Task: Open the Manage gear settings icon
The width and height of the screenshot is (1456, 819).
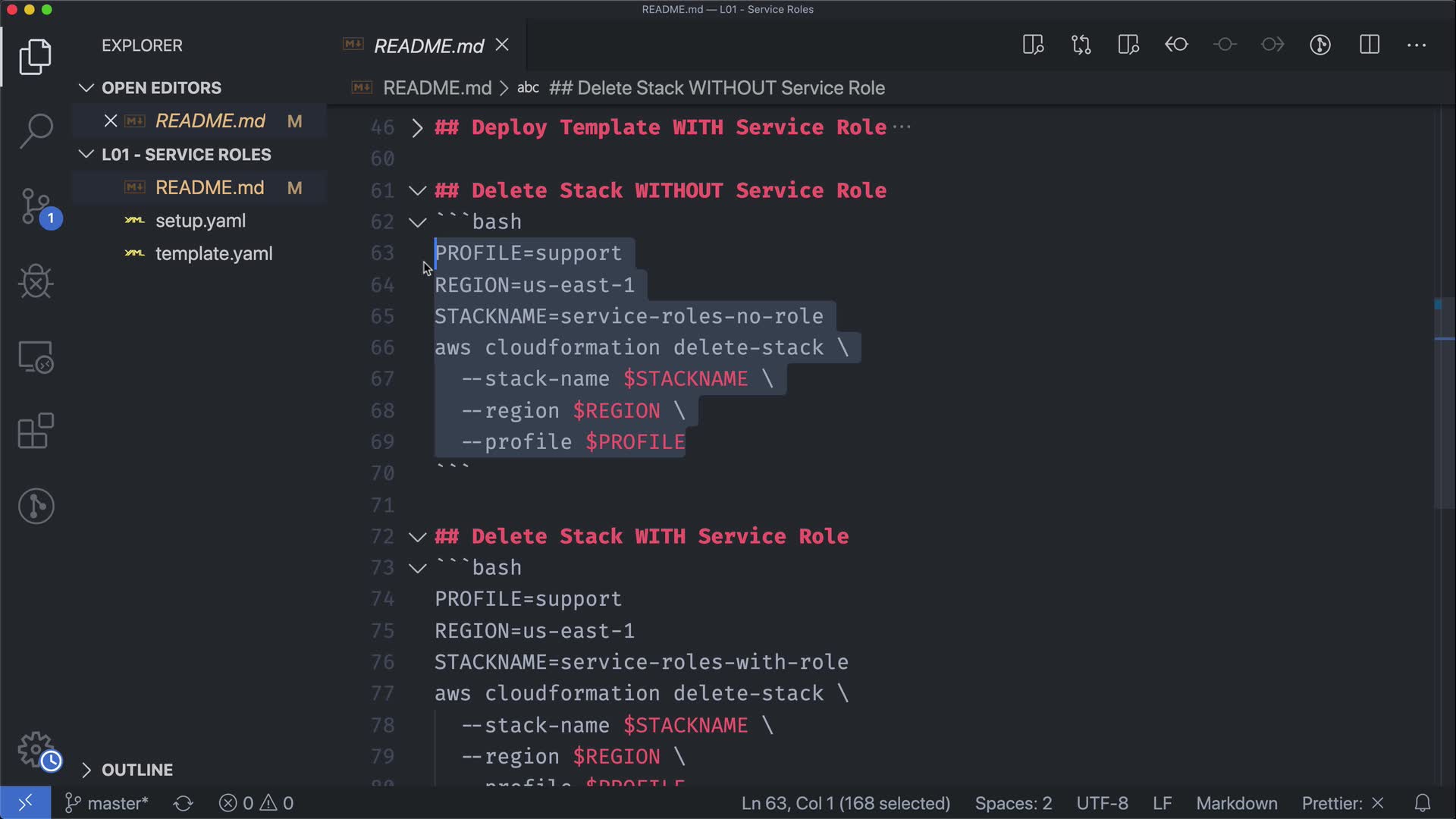Action: coord(36,749)
